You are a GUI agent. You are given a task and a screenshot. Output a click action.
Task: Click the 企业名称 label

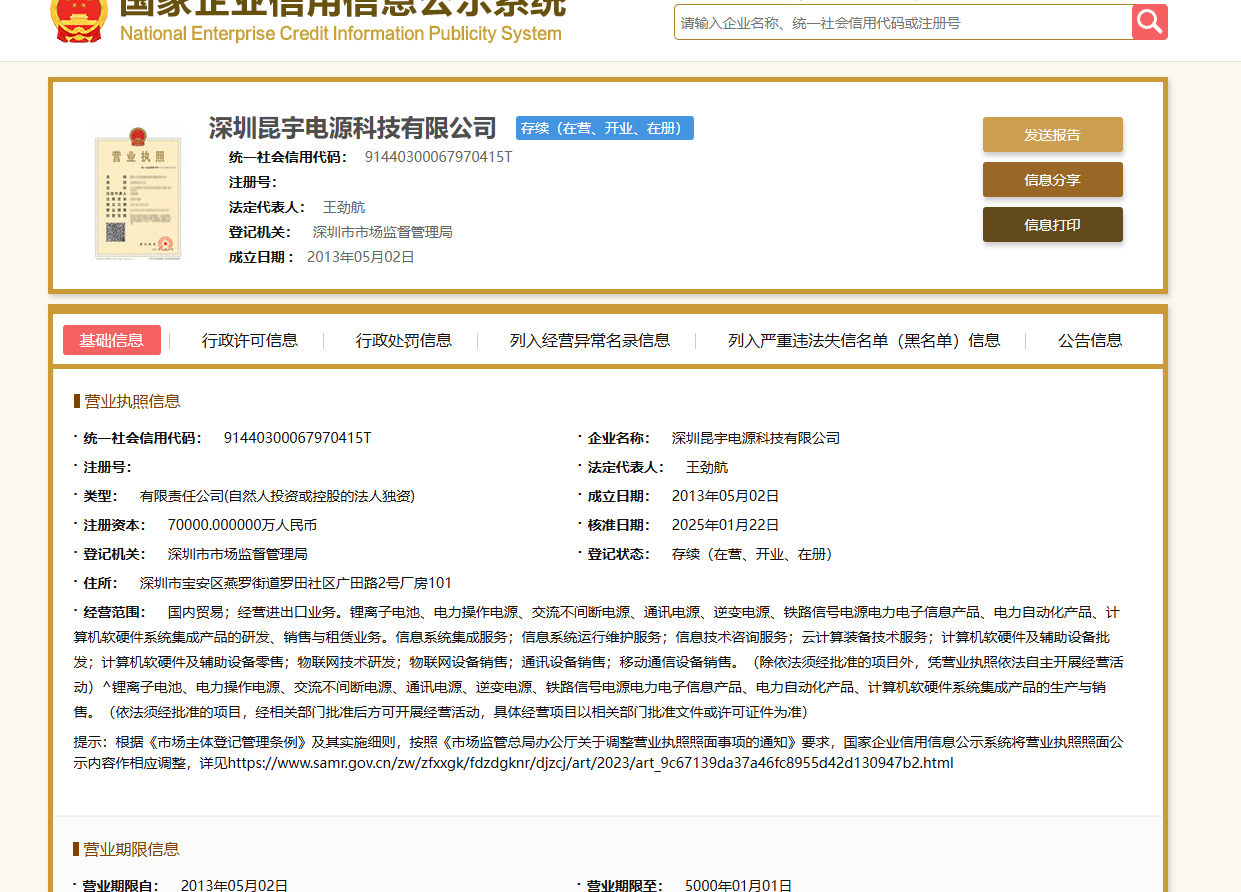coord(618,438)
